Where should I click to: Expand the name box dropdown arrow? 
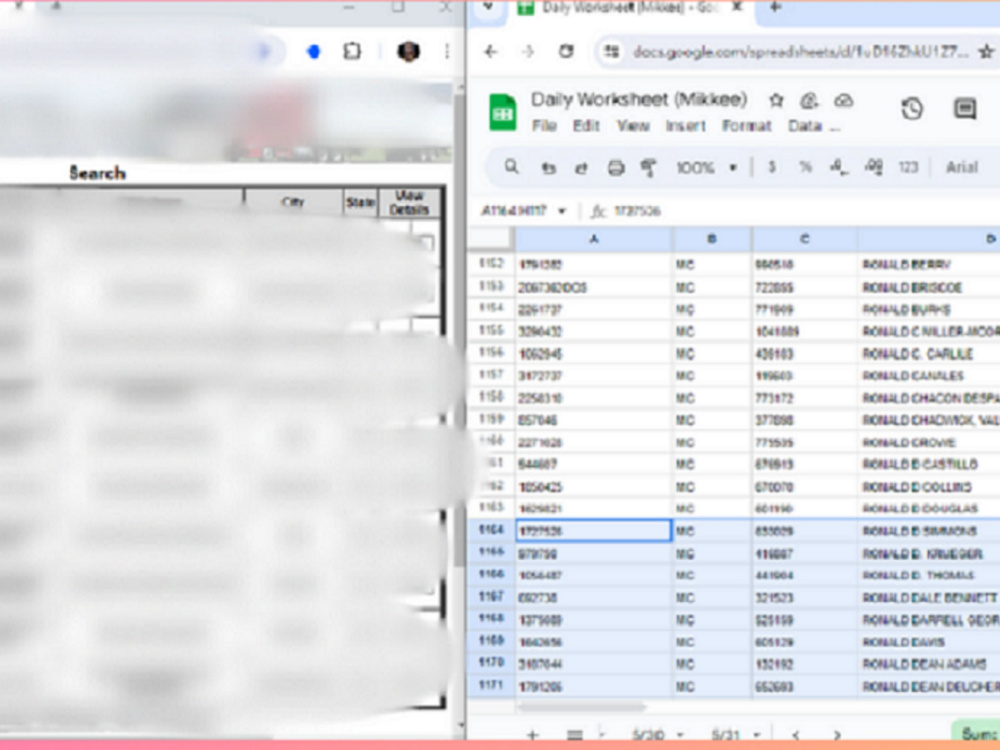(x=562, y=211)
